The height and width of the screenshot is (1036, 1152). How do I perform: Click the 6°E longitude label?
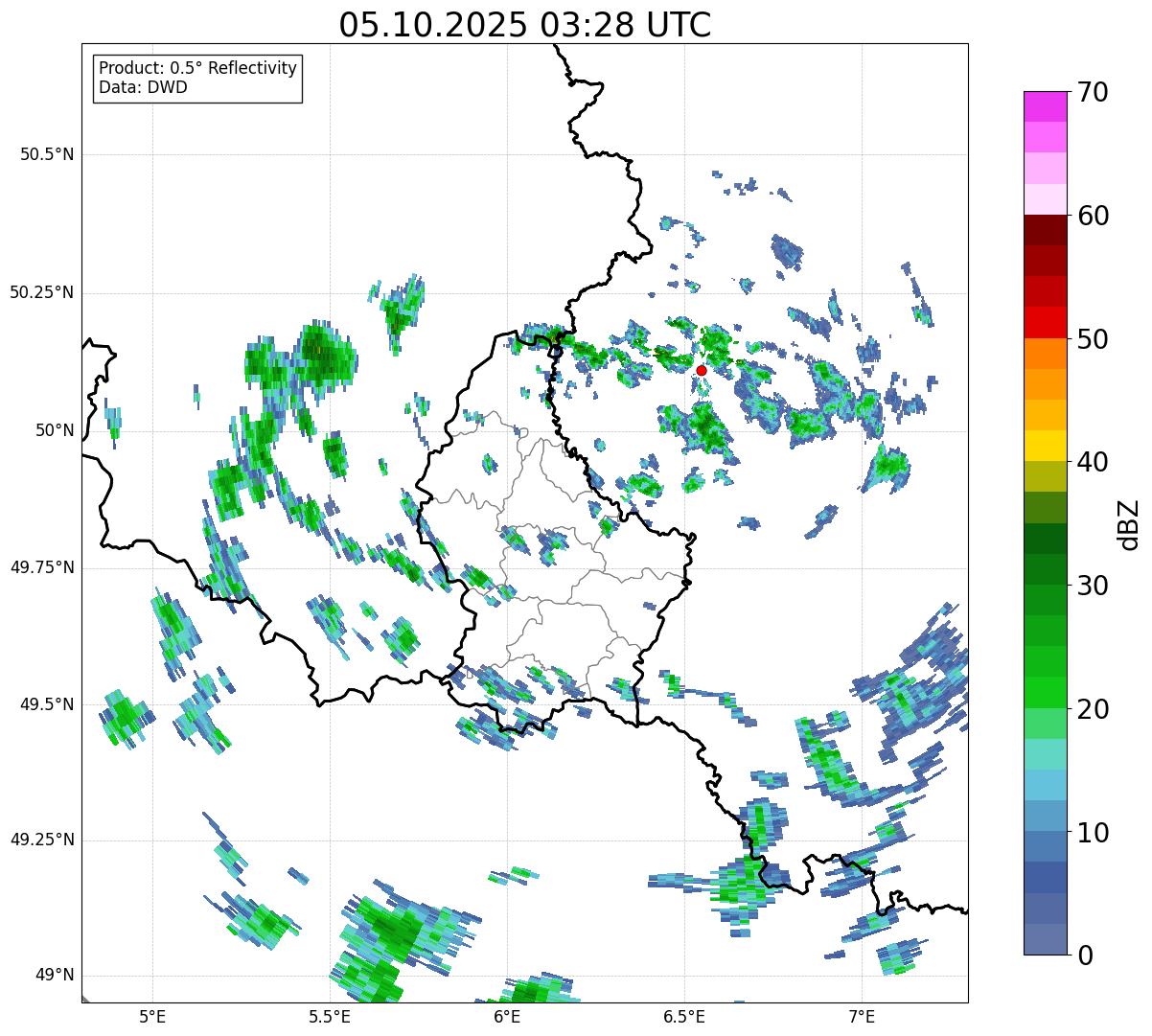point(507,1016)
